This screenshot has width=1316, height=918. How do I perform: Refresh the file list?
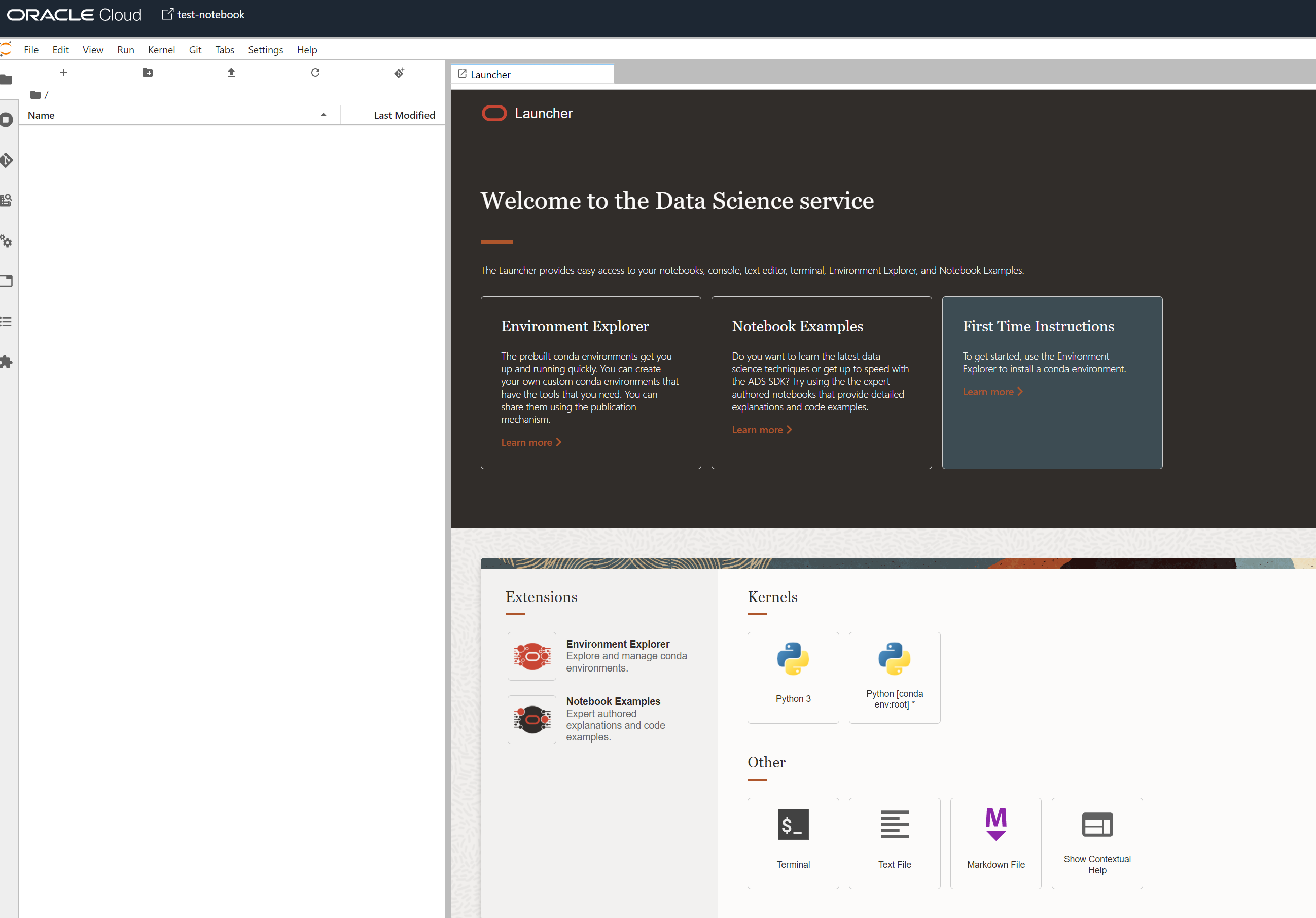pos(315,73)
